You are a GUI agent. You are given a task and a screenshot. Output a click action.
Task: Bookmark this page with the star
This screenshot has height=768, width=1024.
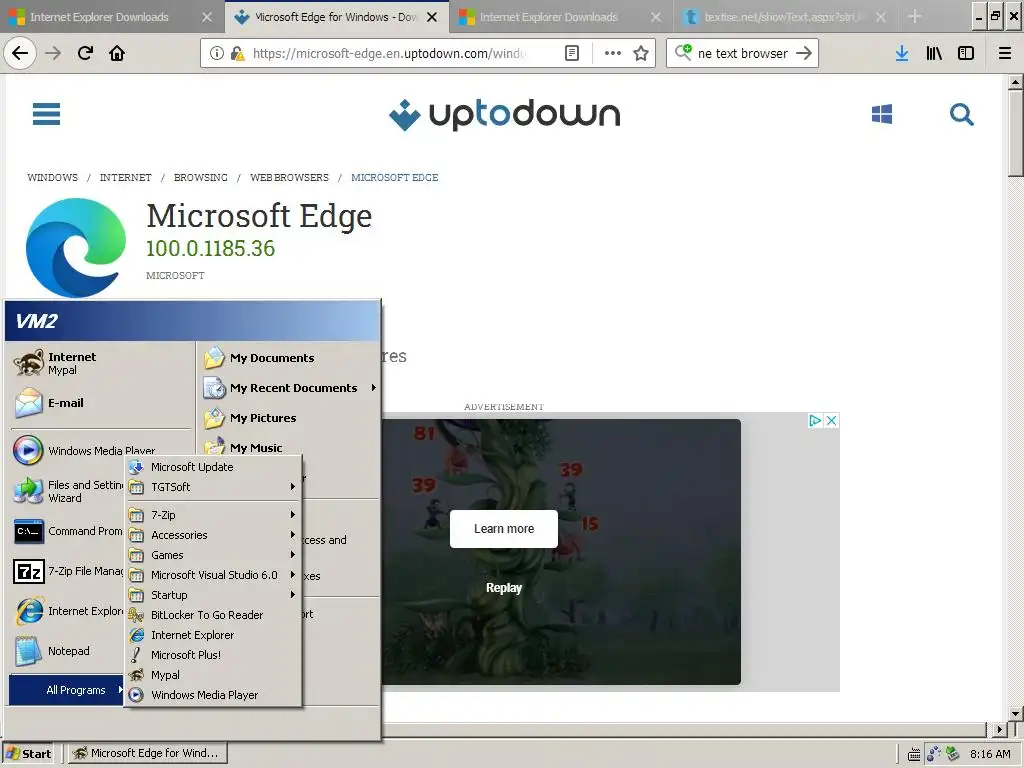click(641, 53)
